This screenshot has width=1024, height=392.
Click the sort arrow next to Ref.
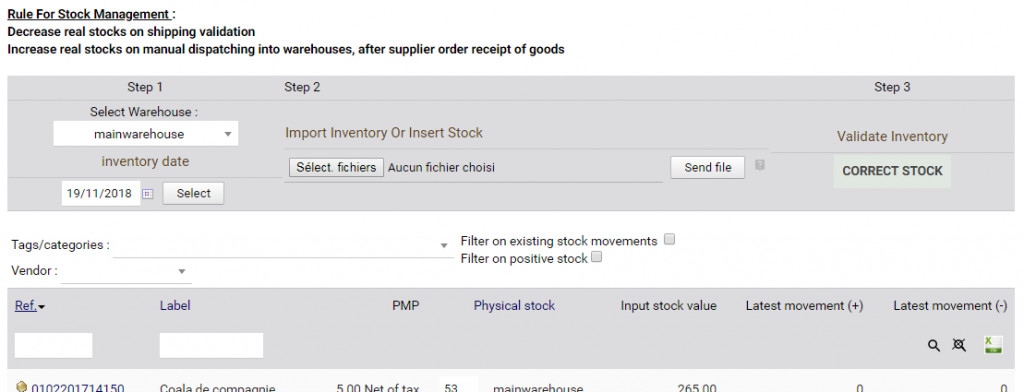[x=42, y=307]
